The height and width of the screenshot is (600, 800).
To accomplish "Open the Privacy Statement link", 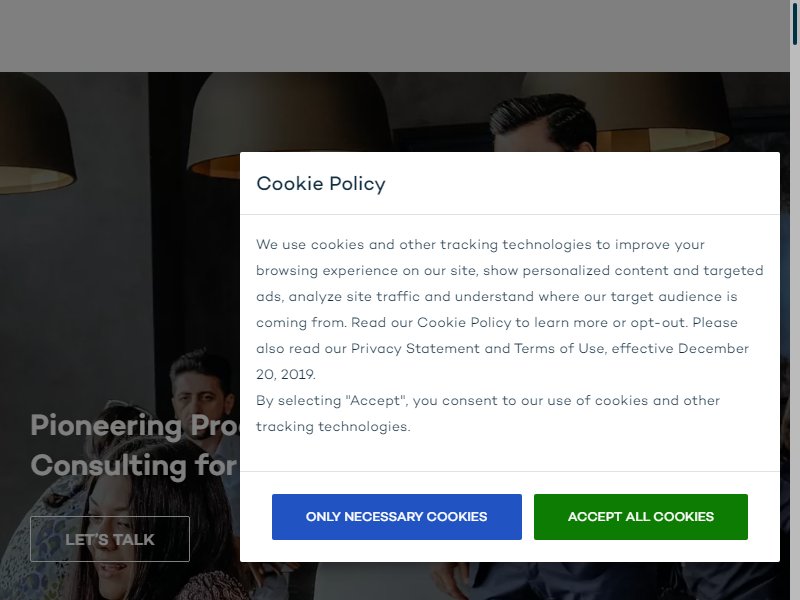I will 415,348.
